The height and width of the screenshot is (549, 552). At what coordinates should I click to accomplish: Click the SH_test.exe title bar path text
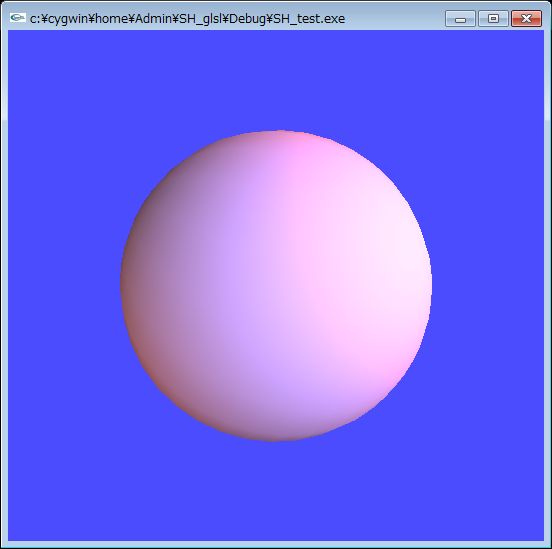coord(187,19)
